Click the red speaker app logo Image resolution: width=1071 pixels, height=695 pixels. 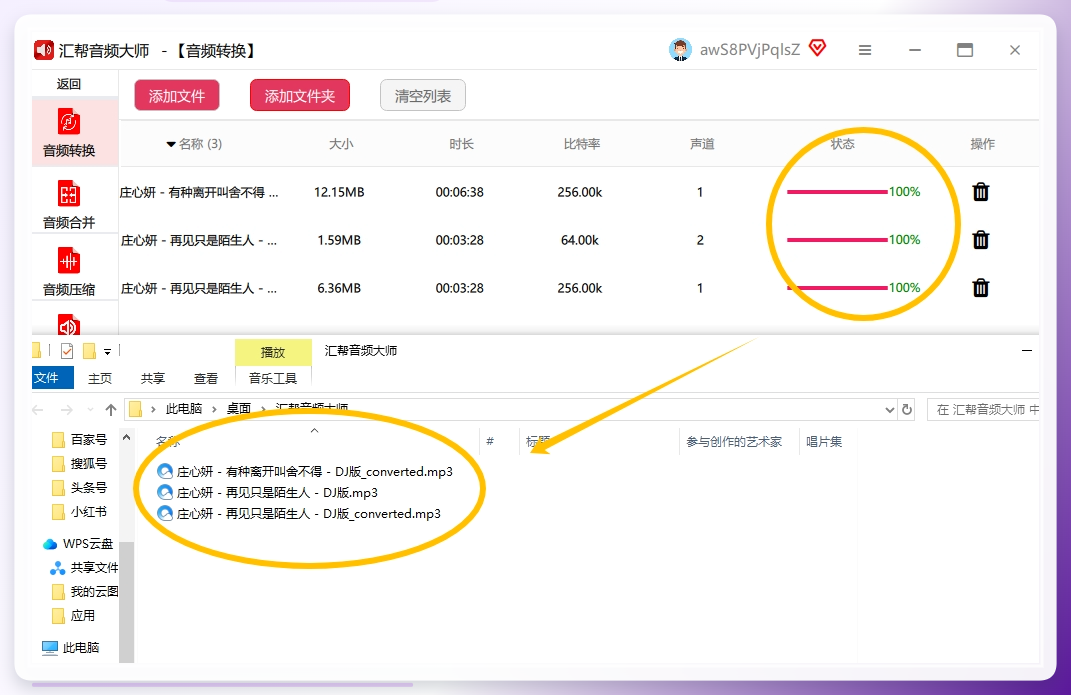click(x=43, y=50)
